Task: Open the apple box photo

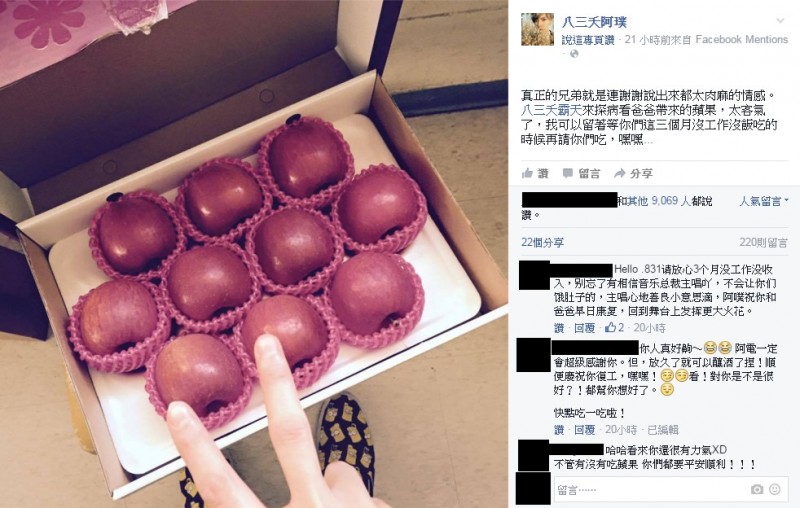Action: pos(254,254)
